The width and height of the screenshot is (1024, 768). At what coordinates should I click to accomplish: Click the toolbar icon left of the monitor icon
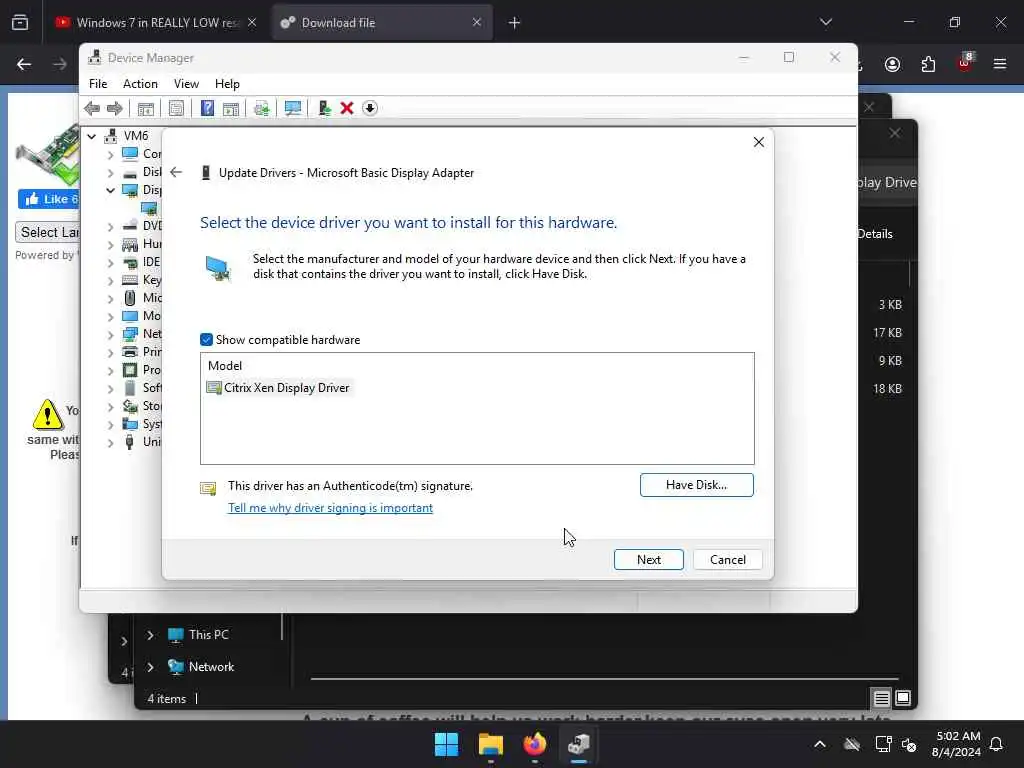(x=262, y=108)
